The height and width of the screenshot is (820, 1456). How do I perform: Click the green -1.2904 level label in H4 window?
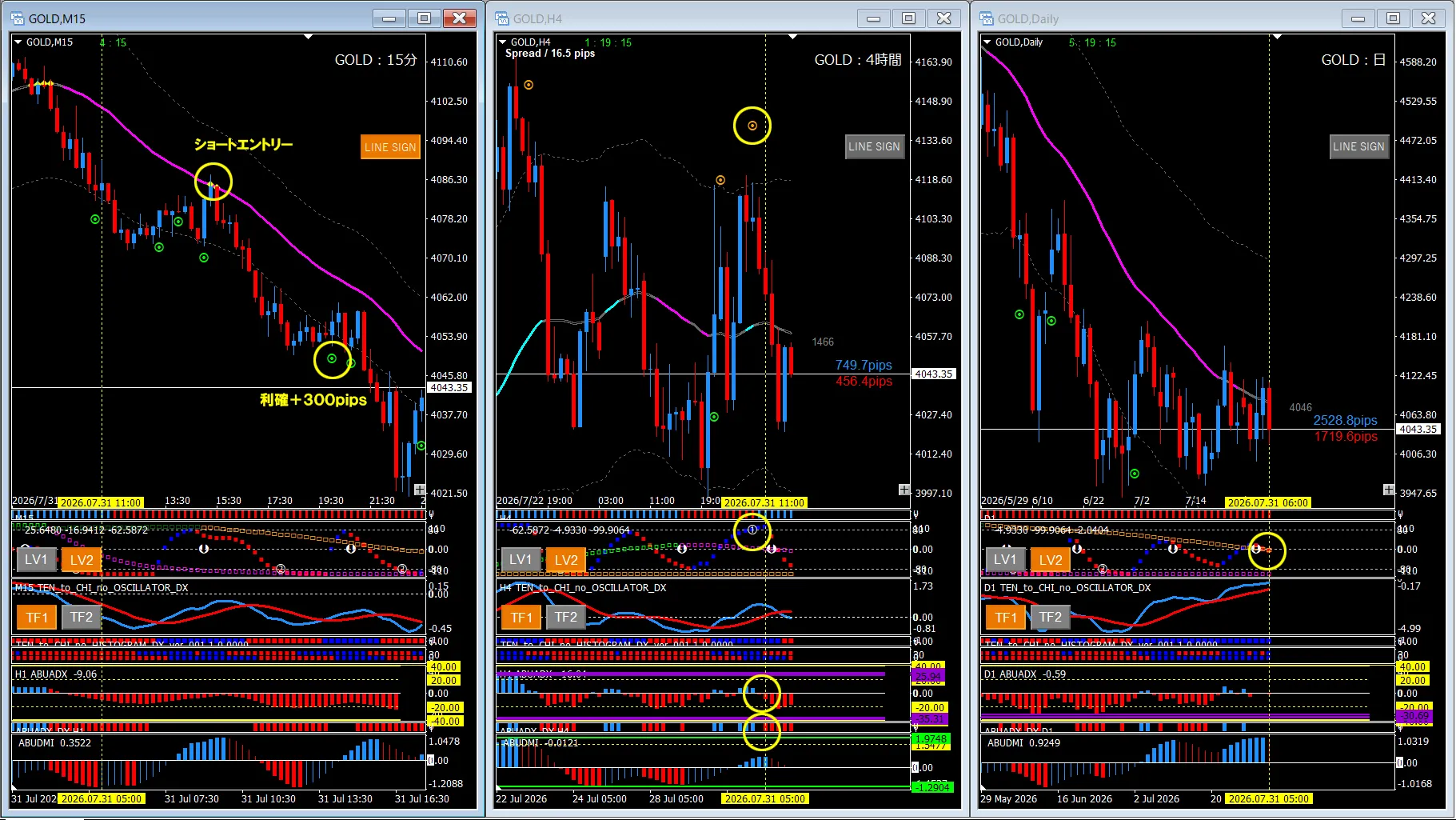click(x=932, y=788)
